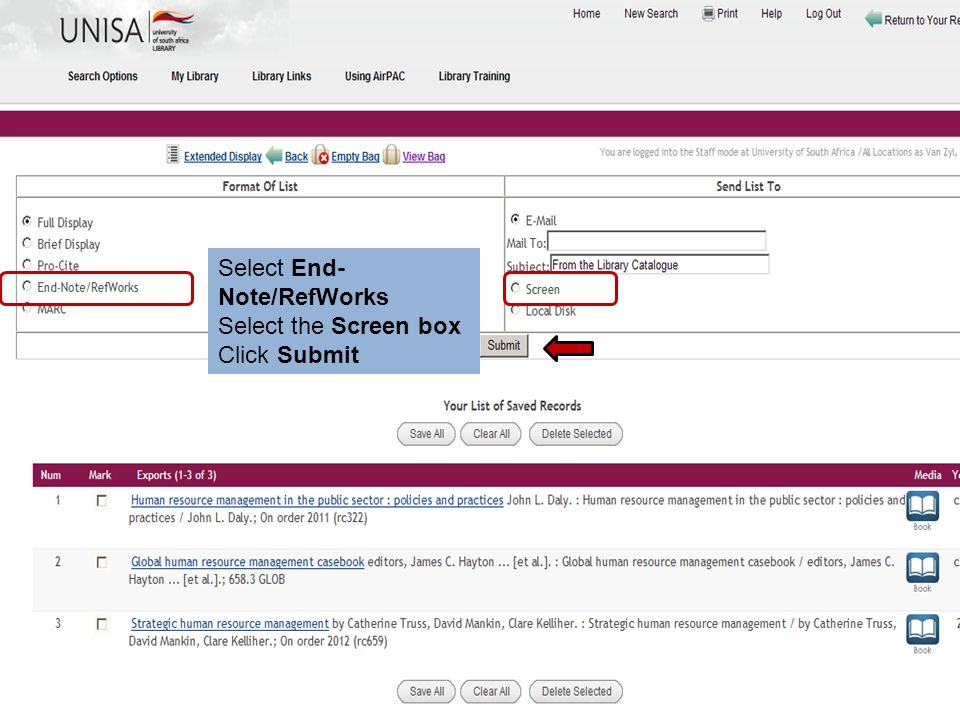Click top Clear All button
This screenshot has width=960, height=720.
(x=491, y=434)
